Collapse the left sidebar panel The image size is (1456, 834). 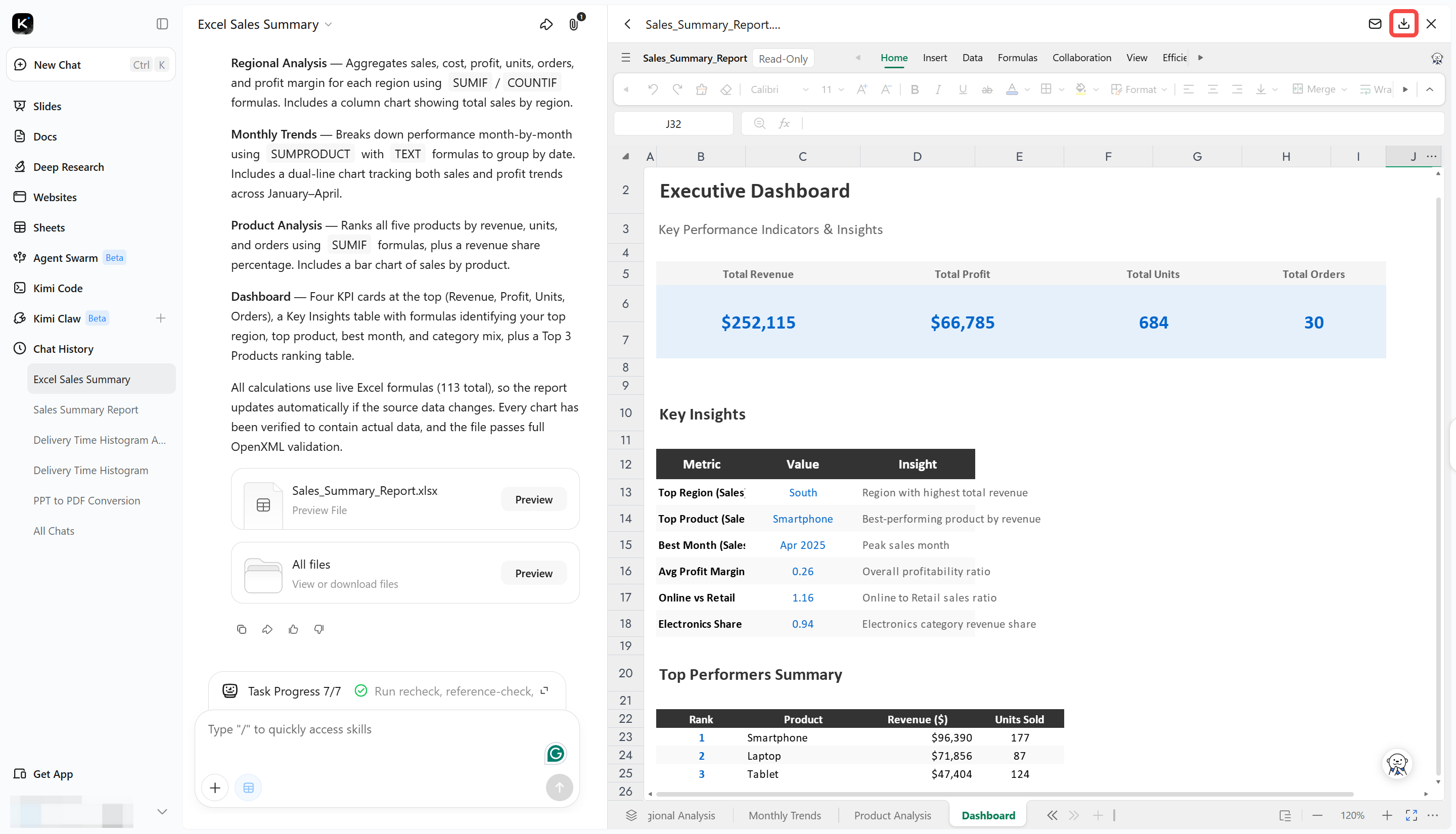(x=162, y=23)
